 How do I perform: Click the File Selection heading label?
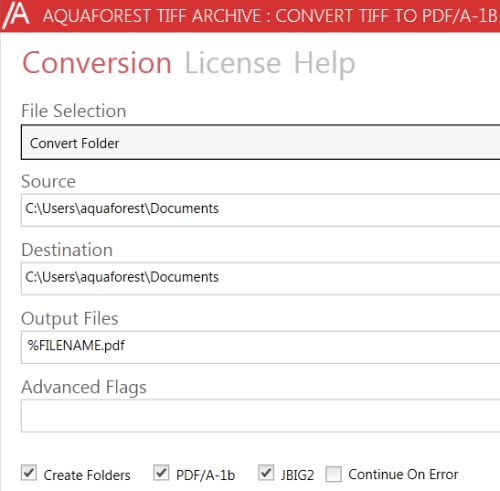(74, 111)
